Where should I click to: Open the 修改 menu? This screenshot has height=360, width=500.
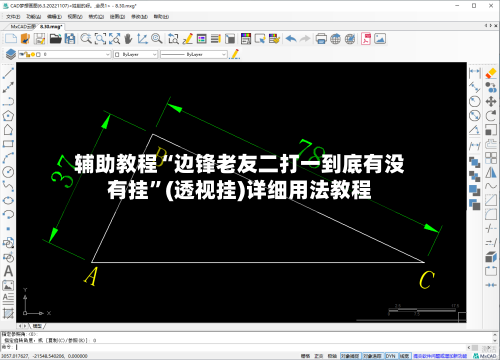pyautogui.click(x=139, y=16)
